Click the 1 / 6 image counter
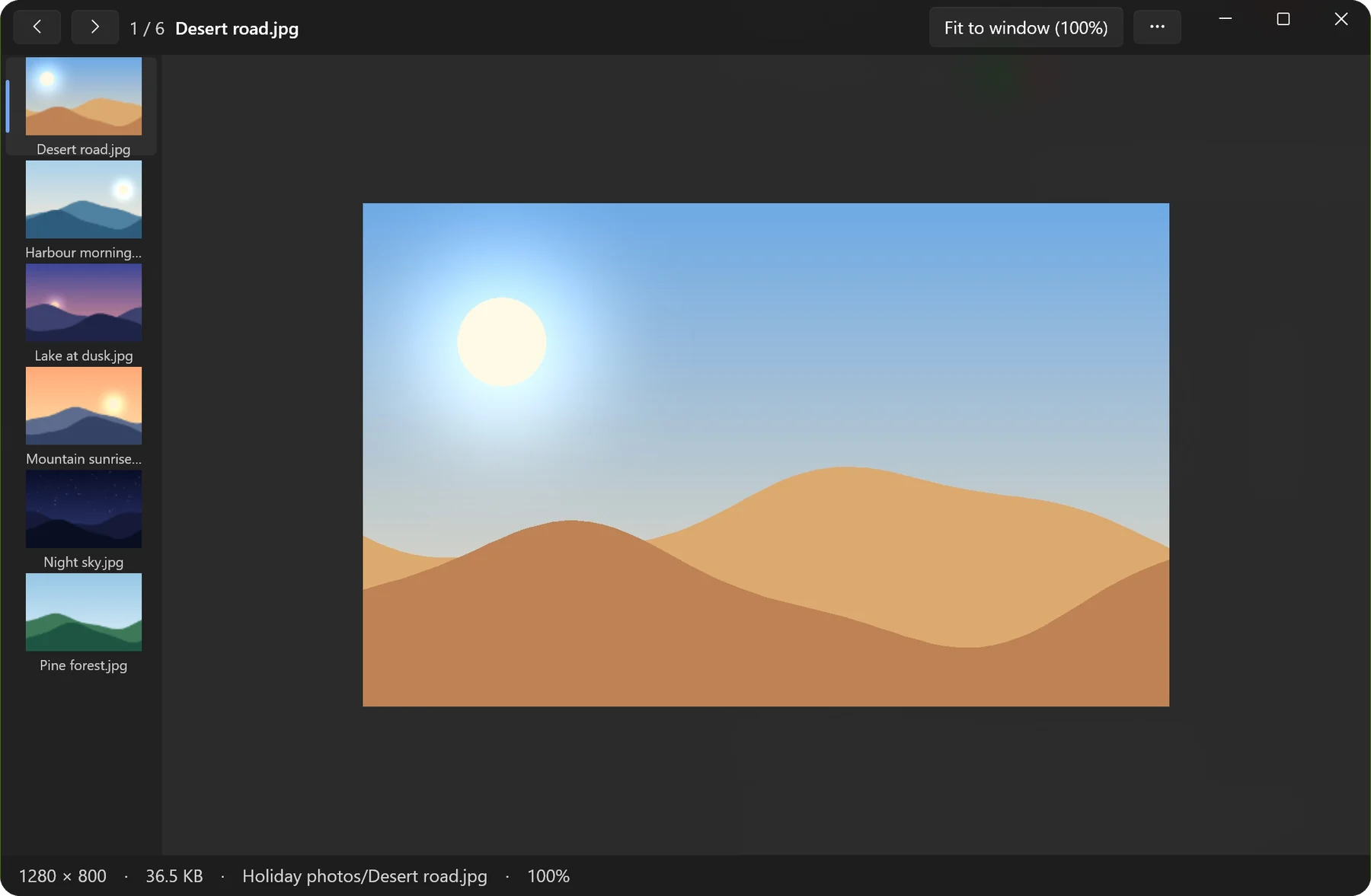Screen dimensions: 1371x896 pos(147,28)
